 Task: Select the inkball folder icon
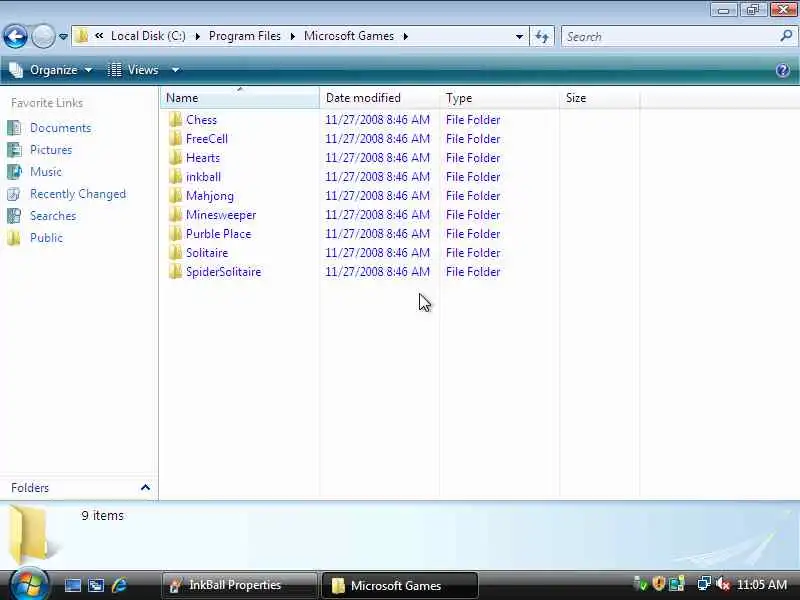[x=176, y=177]
